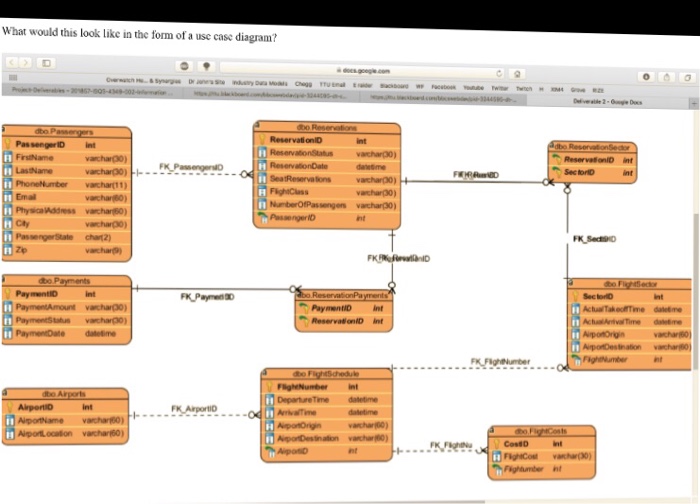Click the home icon beside address bar
Screen dimensions: 700x504
coord(517,74)
